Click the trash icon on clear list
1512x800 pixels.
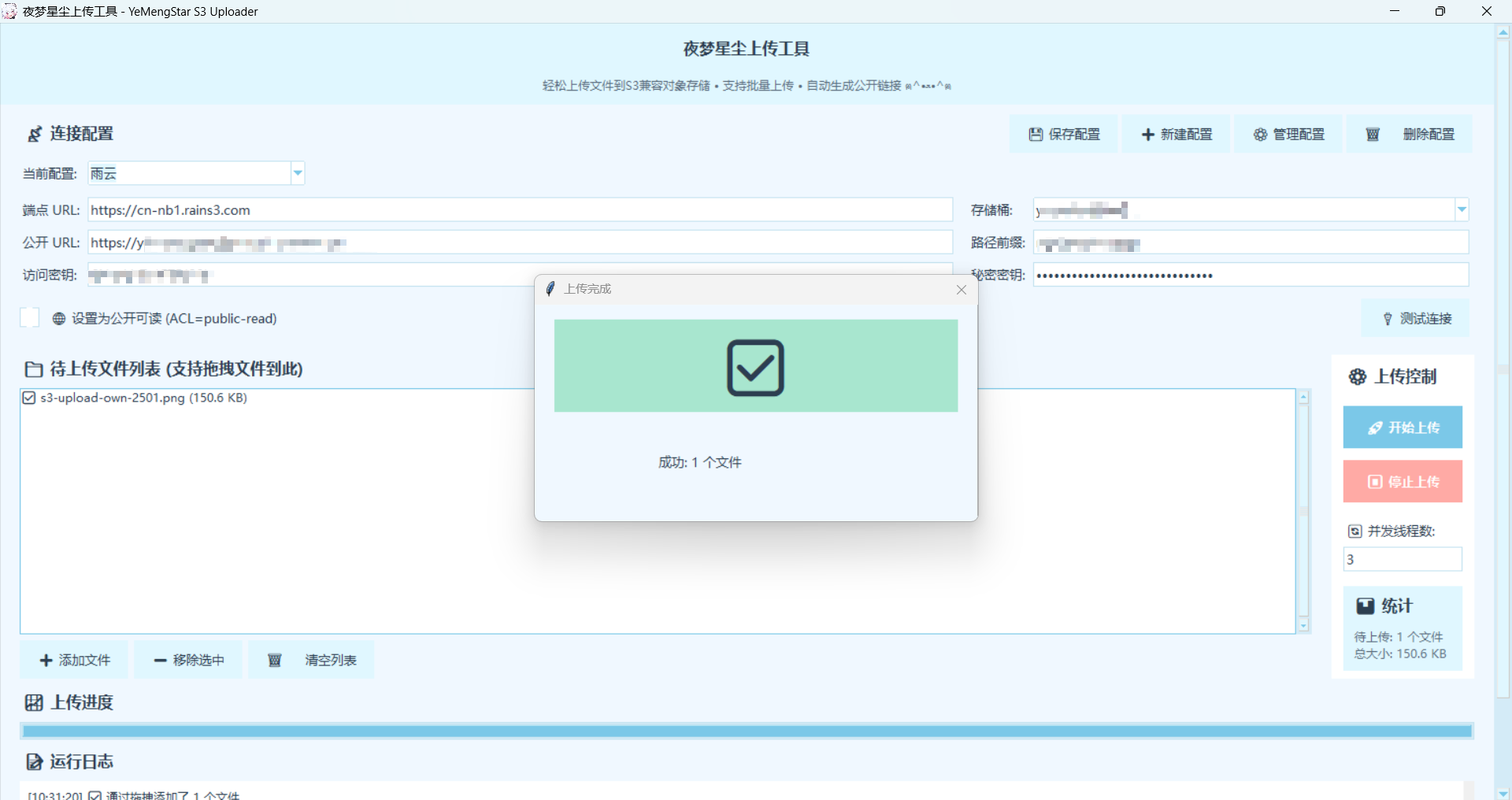click(274, 660)
